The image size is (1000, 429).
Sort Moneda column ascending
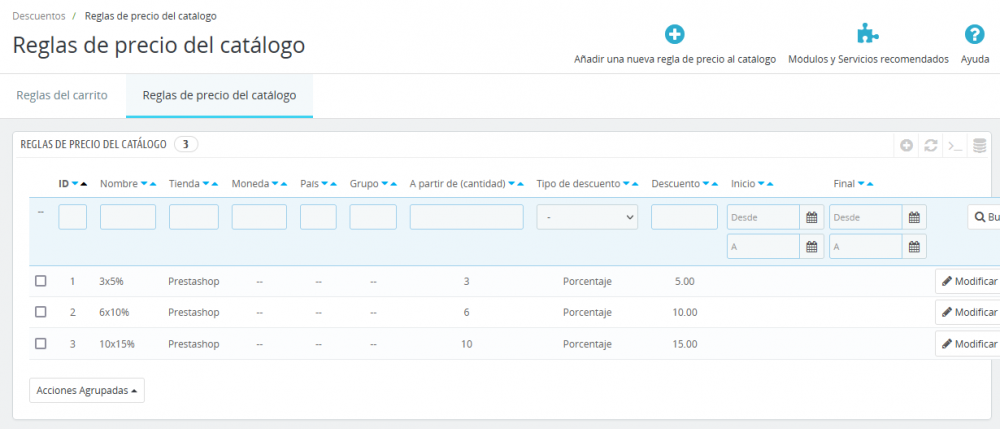(284, 184)
